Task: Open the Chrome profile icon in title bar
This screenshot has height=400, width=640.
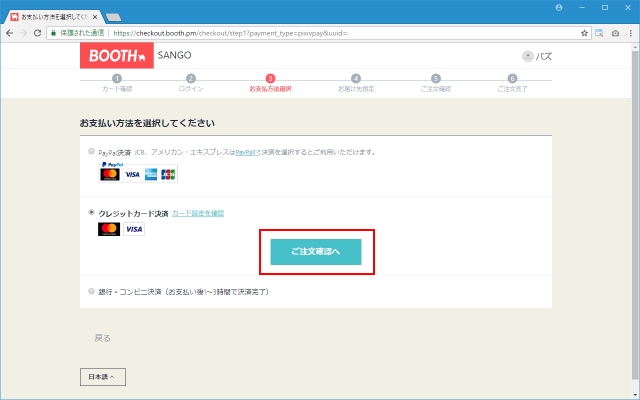Action: tap(559, 7)
